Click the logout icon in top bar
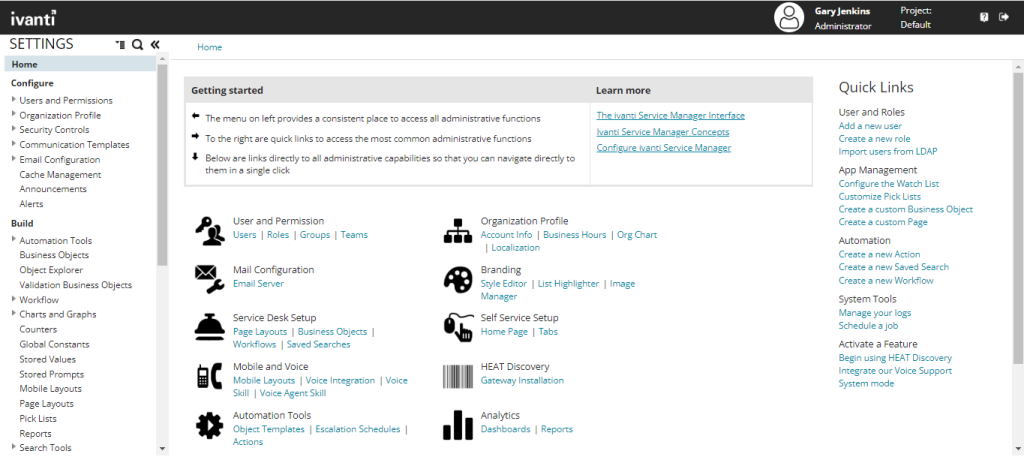 coord(1004,17)
